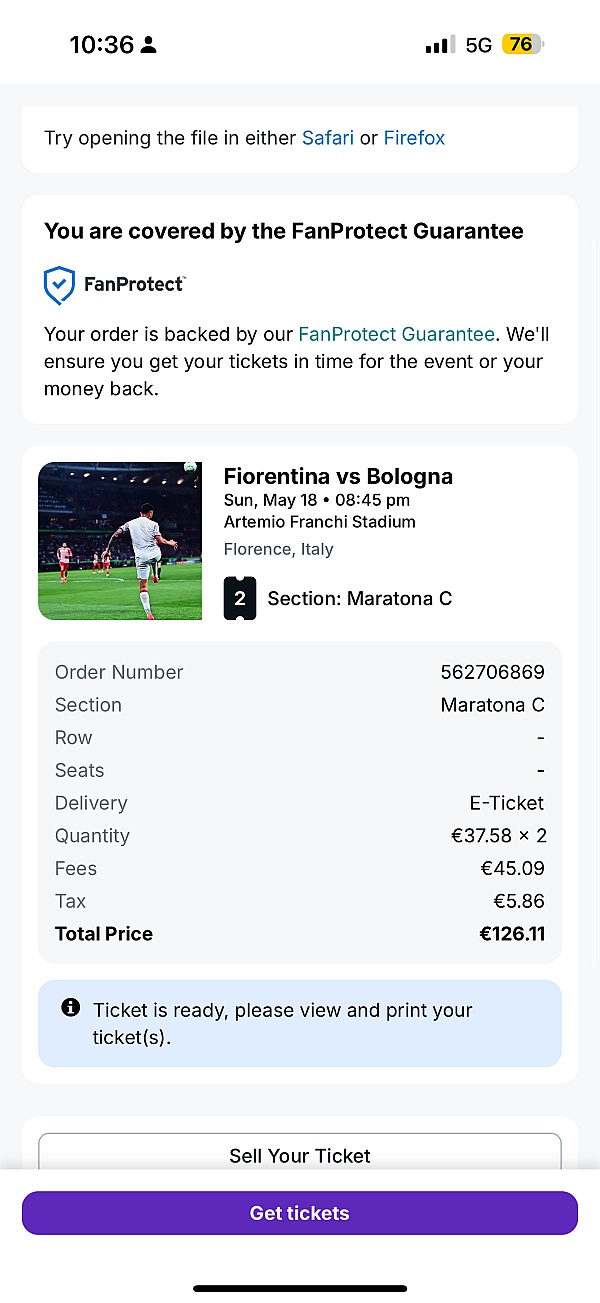Open the FanProtect Guarantee link
The image size is (600, 1303).
click(x=396, y=334)
